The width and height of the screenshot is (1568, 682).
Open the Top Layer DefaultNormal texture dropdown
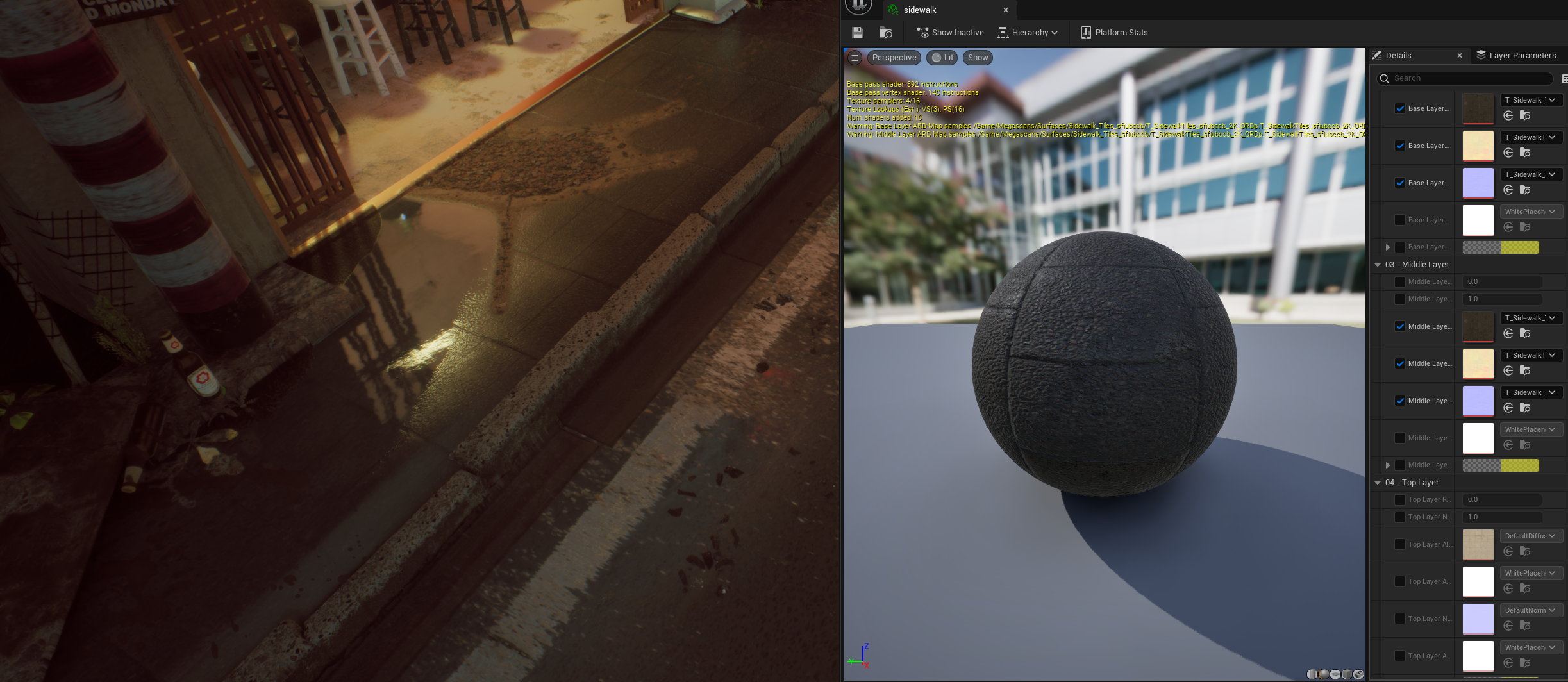pyautogui.click(x=1531, y=610)
